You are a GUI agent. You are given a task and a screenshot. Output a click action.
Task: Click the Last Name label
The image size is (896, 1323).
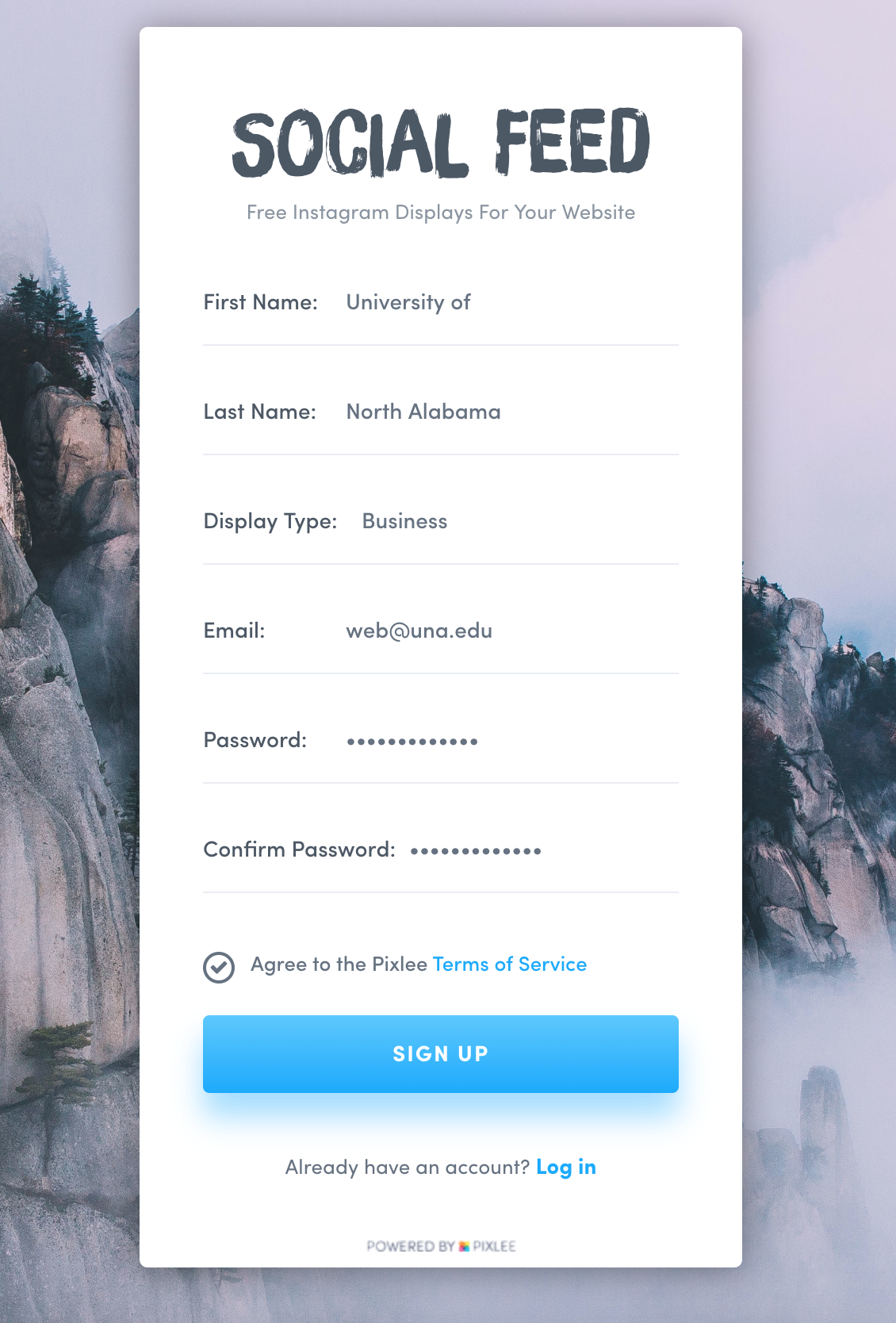pyautogui.click(x=260, y=412)
